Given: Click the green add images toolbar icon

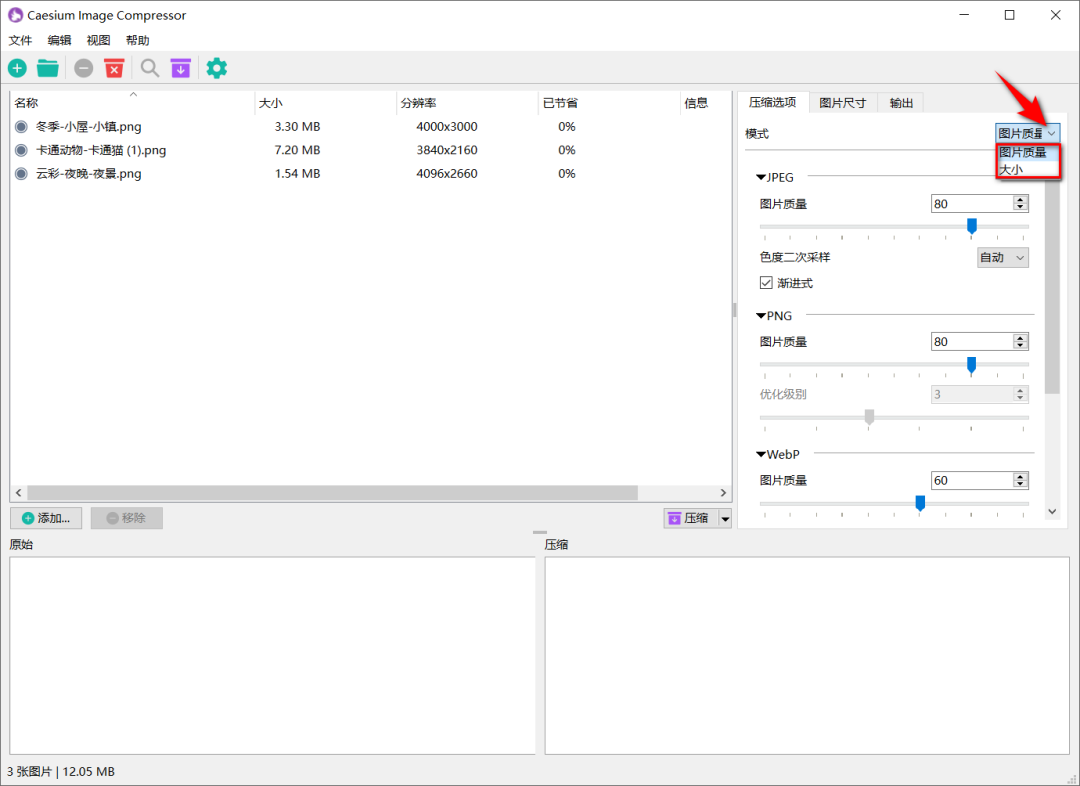Looking at the screenshot, I should pos(17,68).
